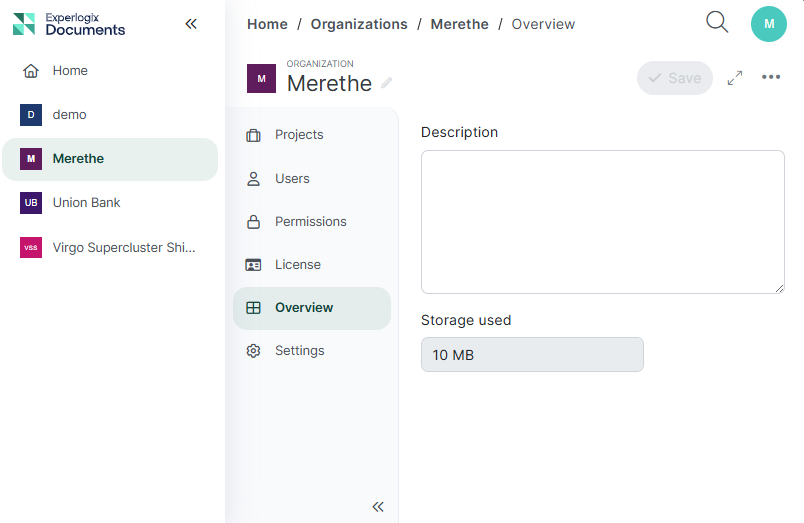Collapse the organization navigation panel
The width and height of the screenshot is (804, 523).
click(x=378, y=507)
